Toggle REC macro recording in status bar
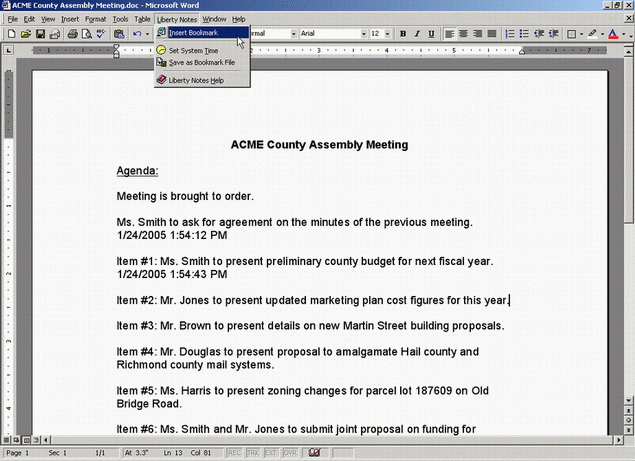The image size is (635, 461). point(234,452)
